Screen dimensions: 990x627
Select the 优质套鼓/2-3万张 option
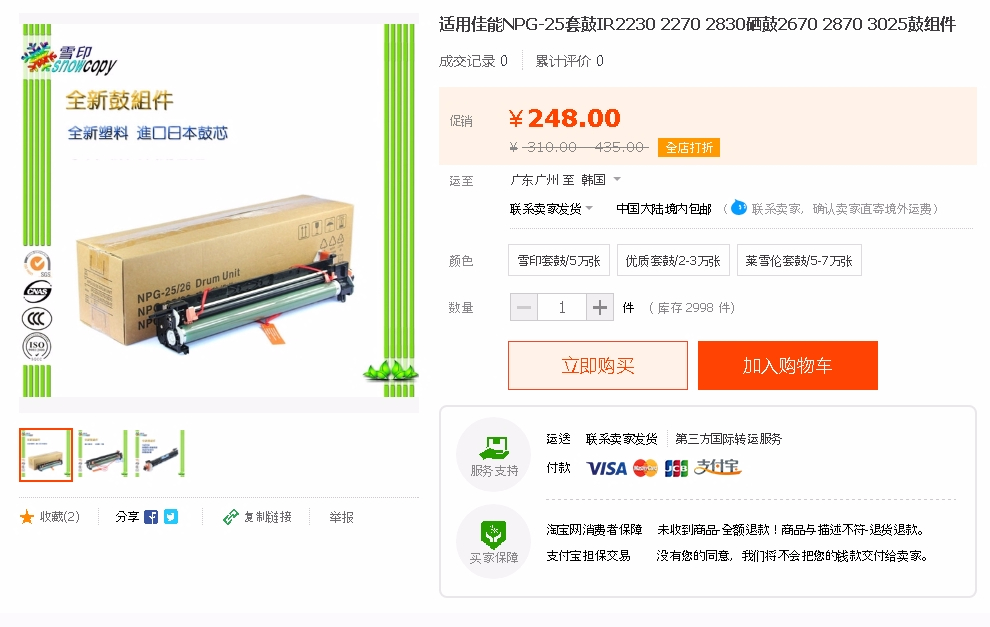(x=673, y=260)
